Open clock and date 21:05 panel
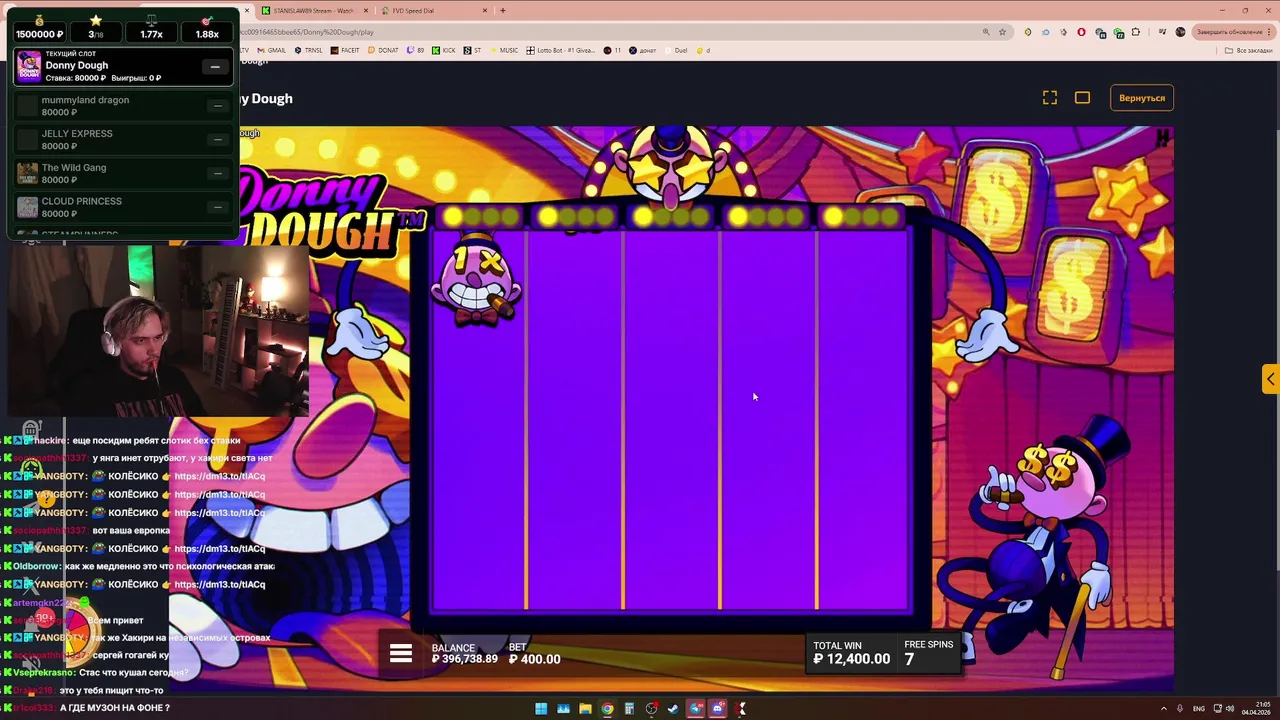Screen dimensions: 1280x720 pyautogui.click(x=1257, y=709)
